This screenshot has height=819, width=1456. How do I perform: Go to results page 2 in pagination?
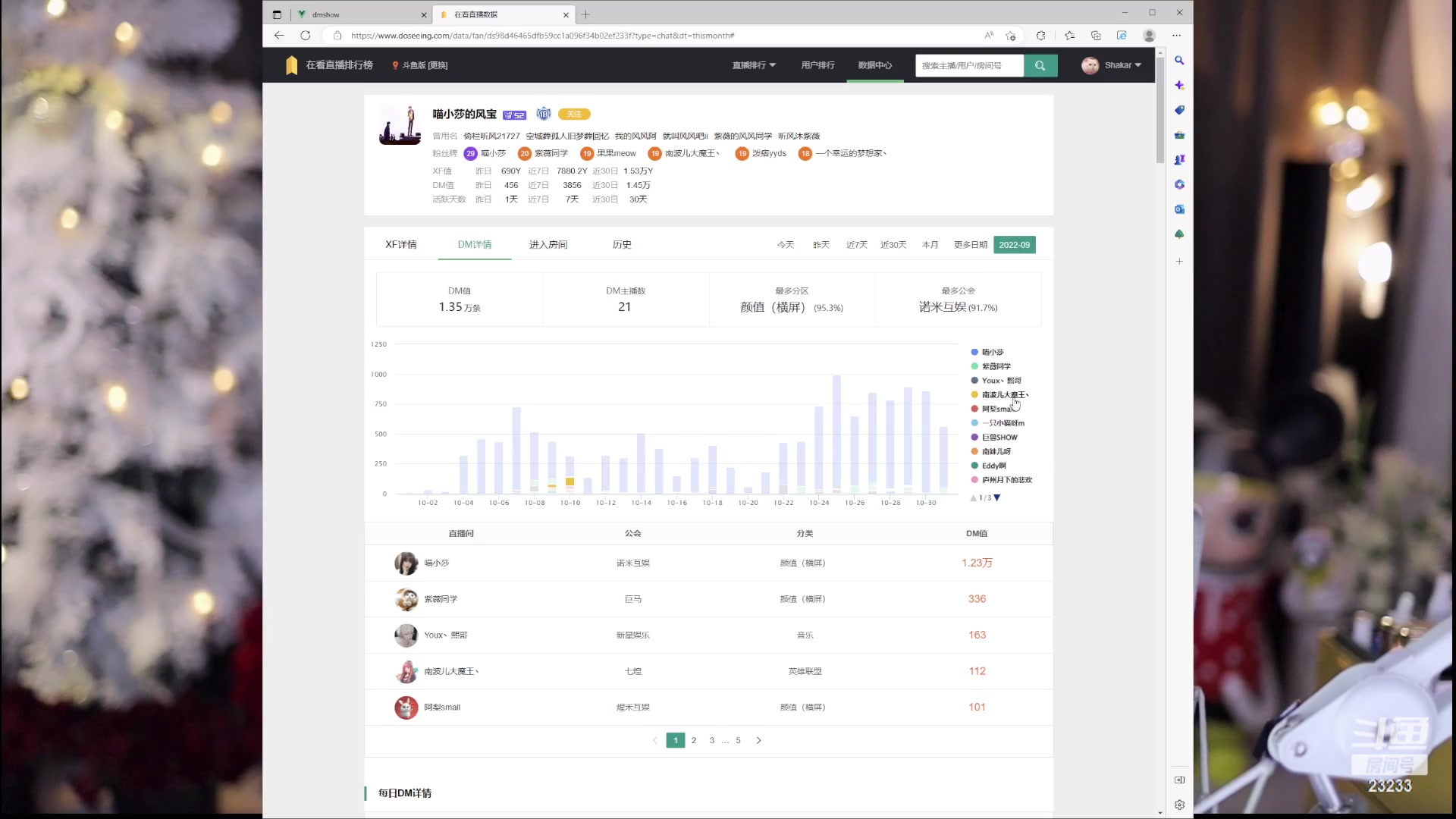click(693, 740)
